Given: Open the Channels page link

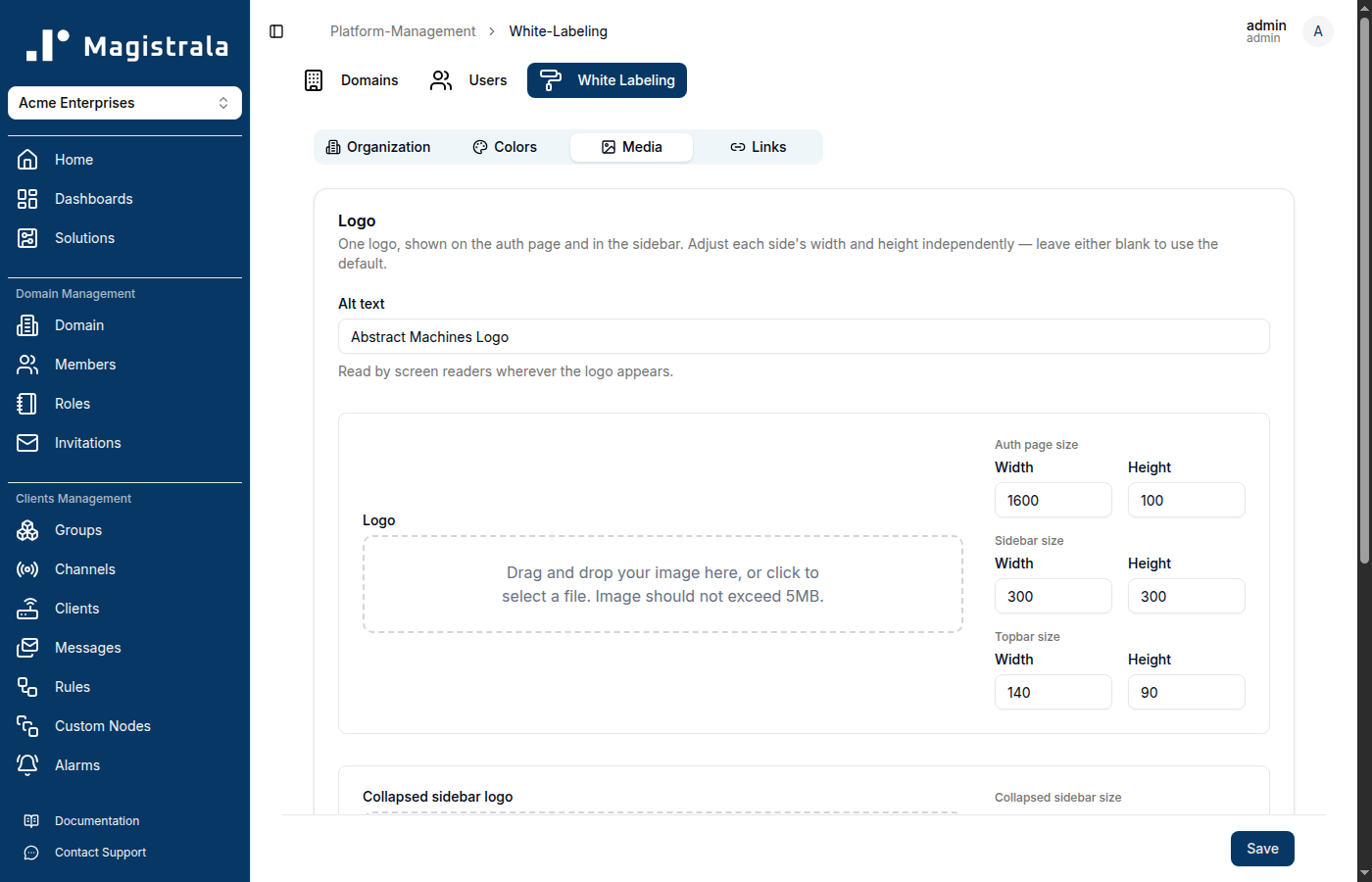Looking at the screenshot, I should pyautogui.click(x=85, y=569).
